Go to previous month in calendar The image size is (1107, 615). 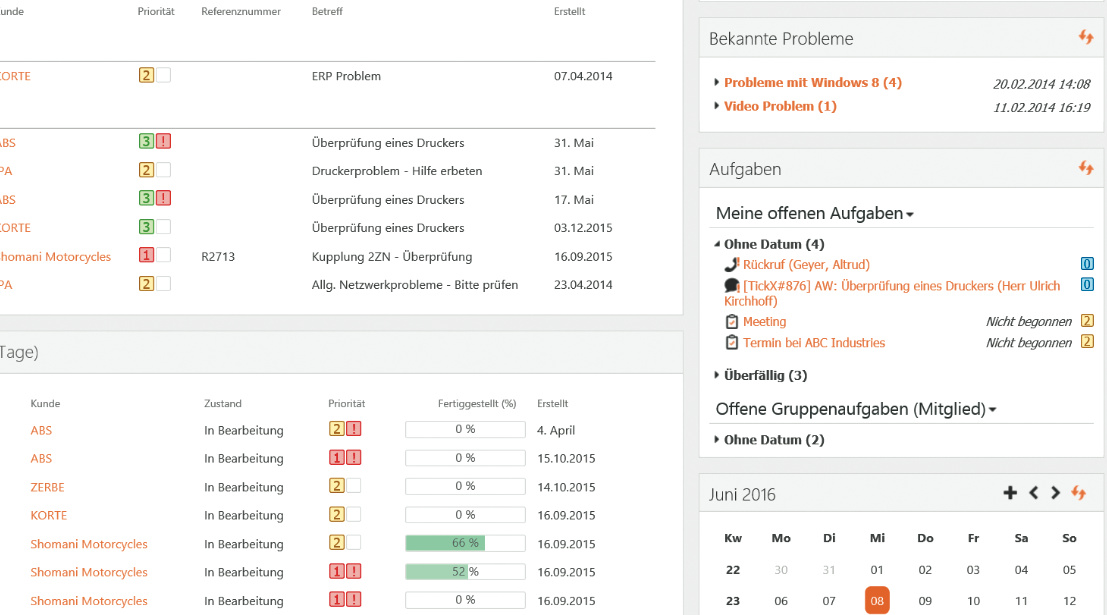(1034, 493)
